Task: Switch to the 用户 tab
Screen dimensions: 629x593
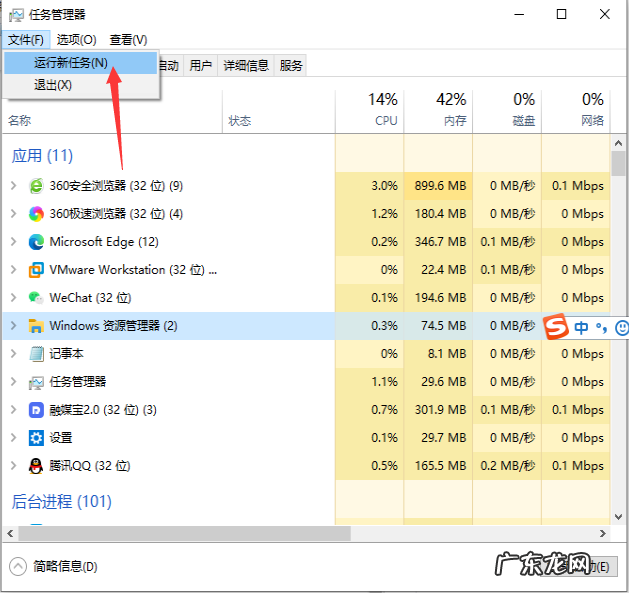Action: pyautogui.click(x=201, y=65)
